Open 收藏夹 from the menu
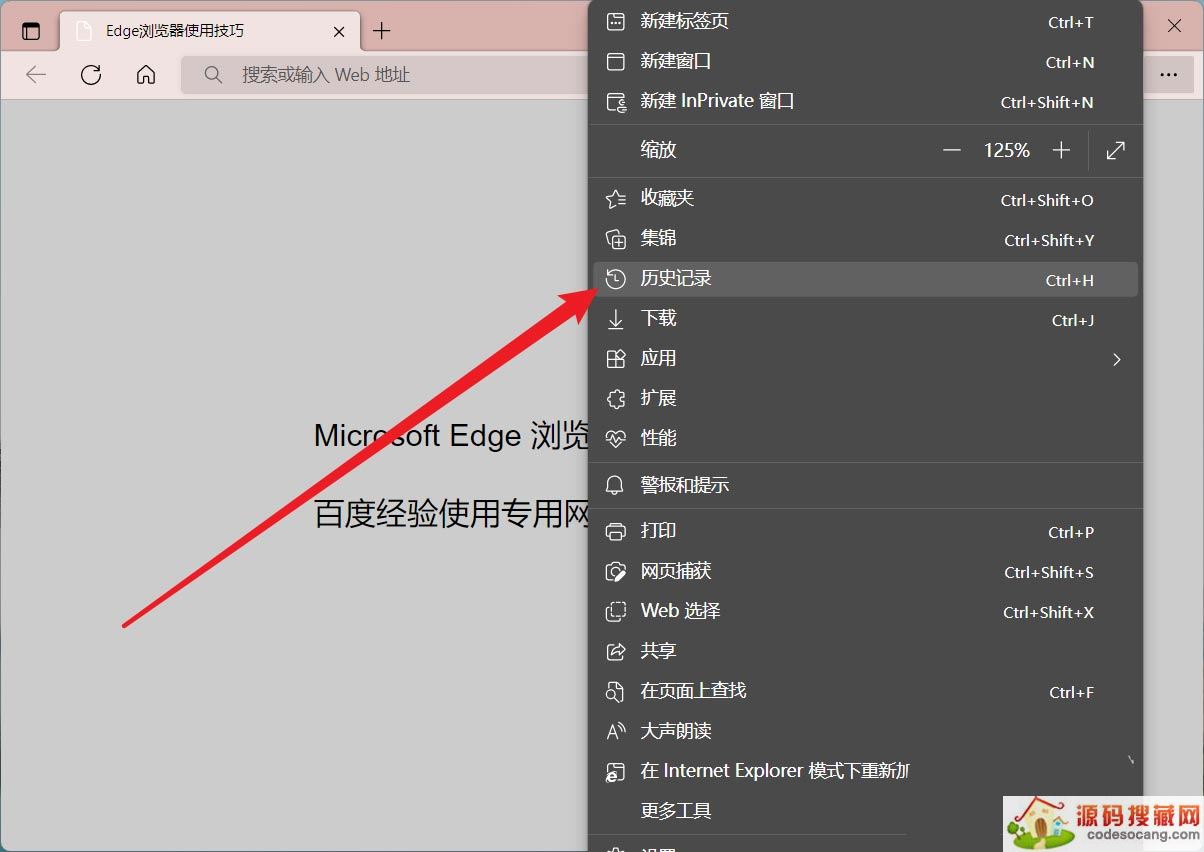 pyautogui.click(x=667, y=199)
